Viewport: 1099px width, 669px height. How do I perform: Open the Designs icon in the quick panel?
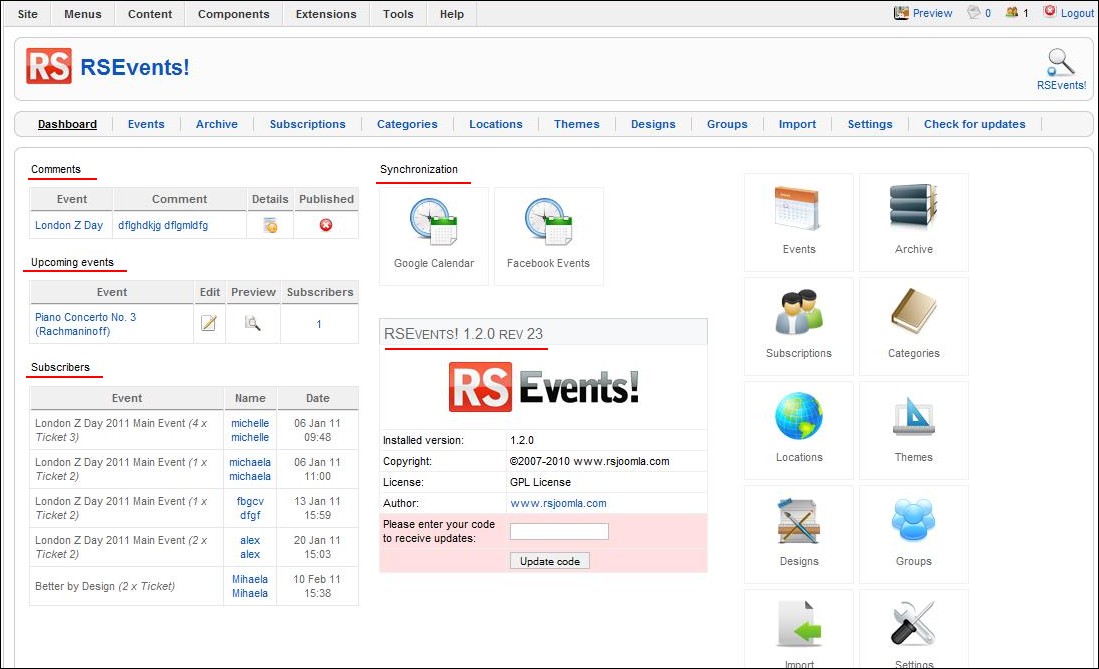(x=798, y=521)
